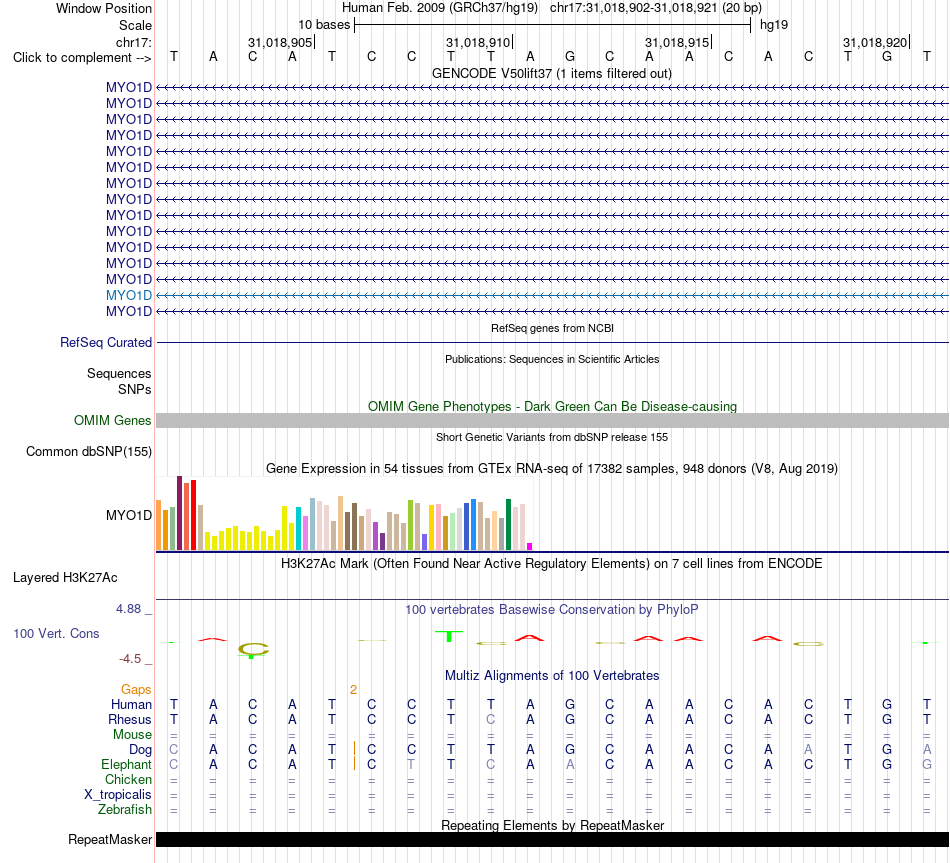Click the Human alignment row label
Screen dimensions: 950x863
[x=131, y=705]
